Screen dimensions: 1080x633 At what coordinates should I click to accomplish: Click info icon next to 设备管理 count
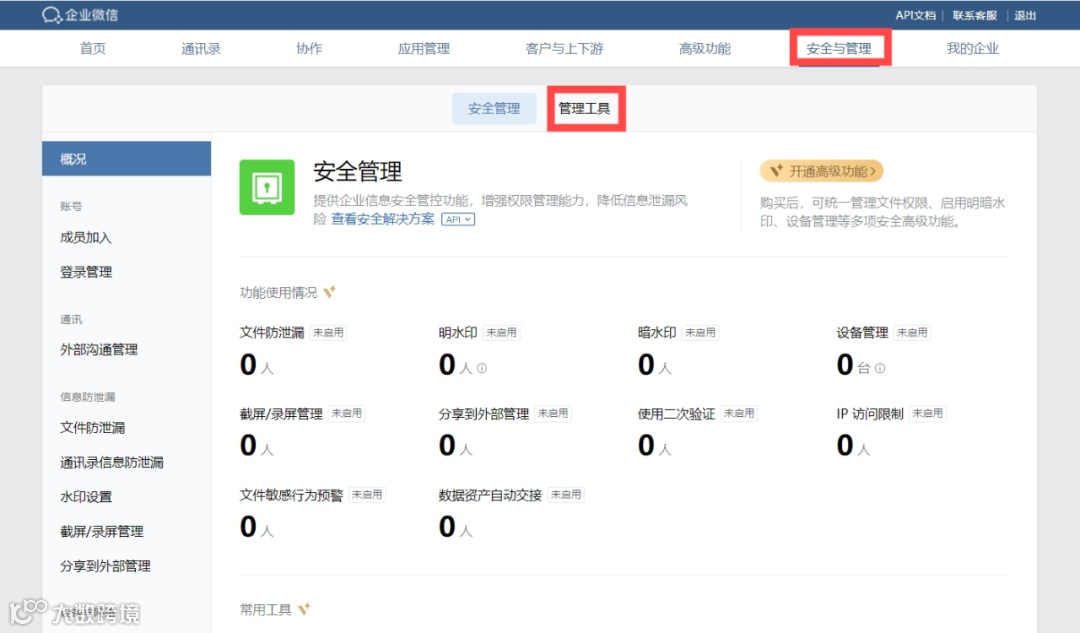(x=880, y=369)
